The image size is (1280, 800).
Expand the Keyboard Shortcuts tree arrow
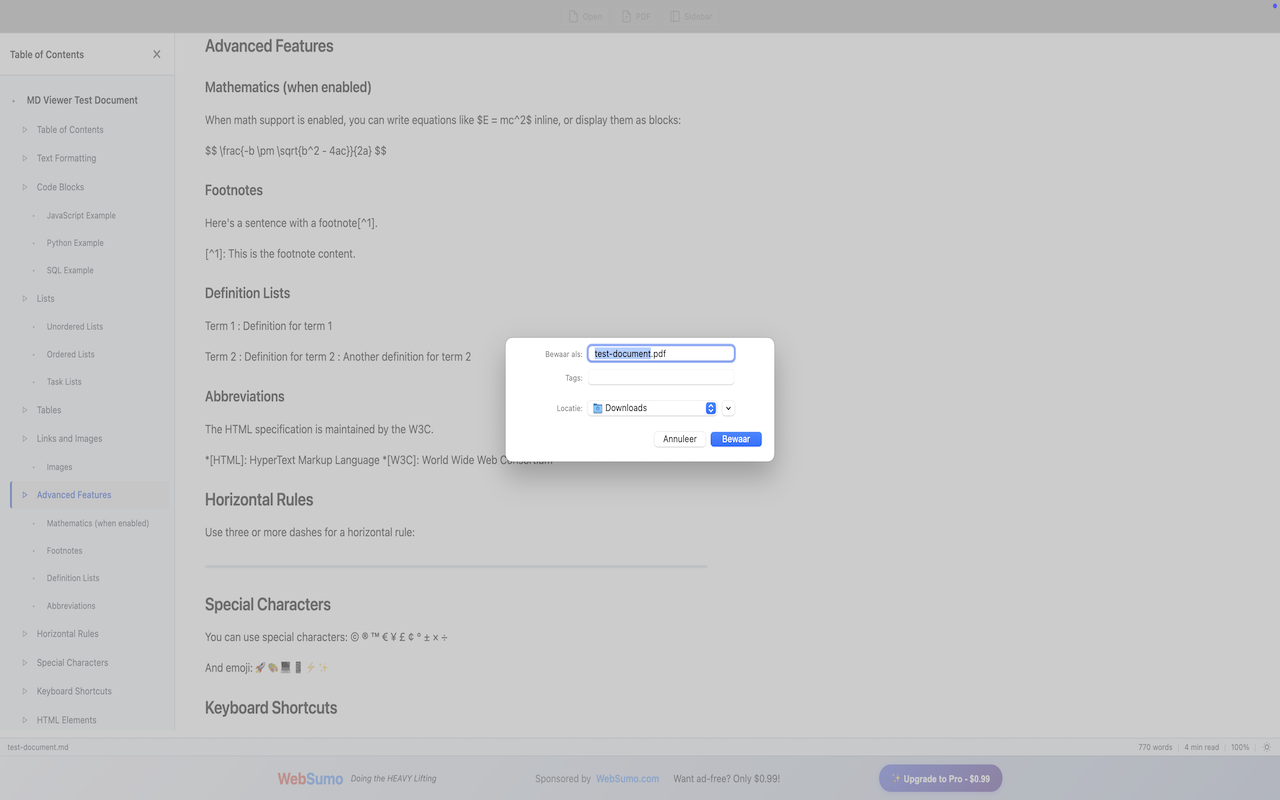(x=25, y=691)
